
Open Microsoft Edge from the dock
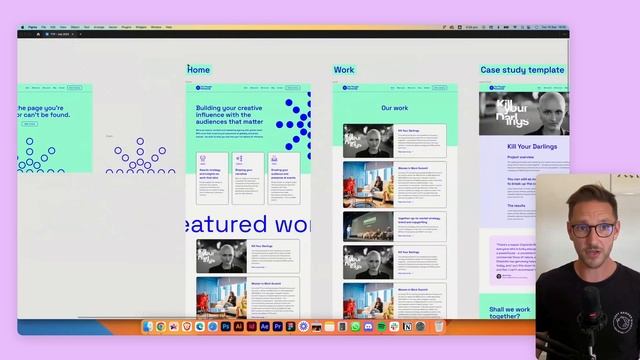click(x=200, y=327)
